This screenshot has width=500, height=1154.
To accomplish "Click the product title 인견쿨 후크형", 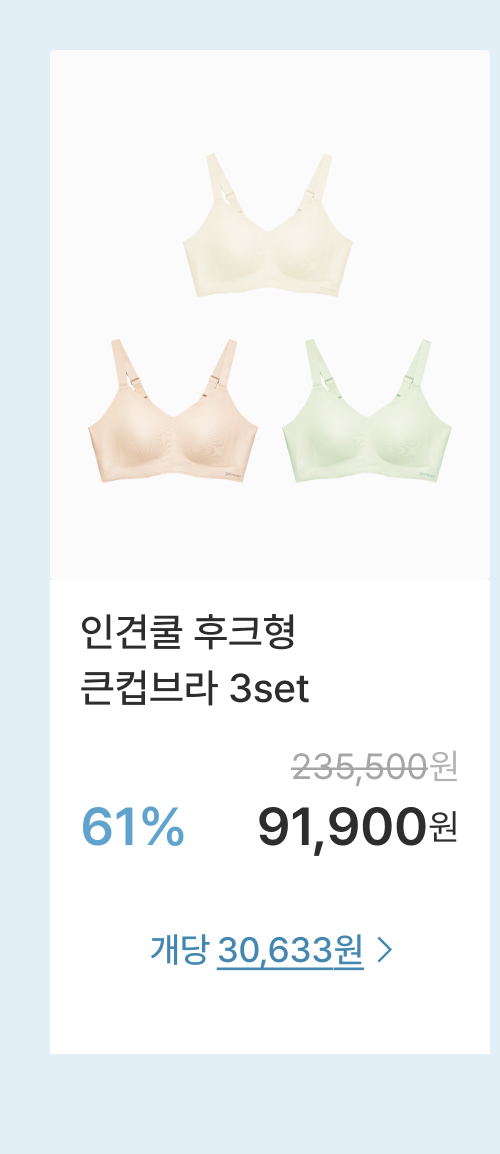I will pyautogui.click(x=188, y=634).
